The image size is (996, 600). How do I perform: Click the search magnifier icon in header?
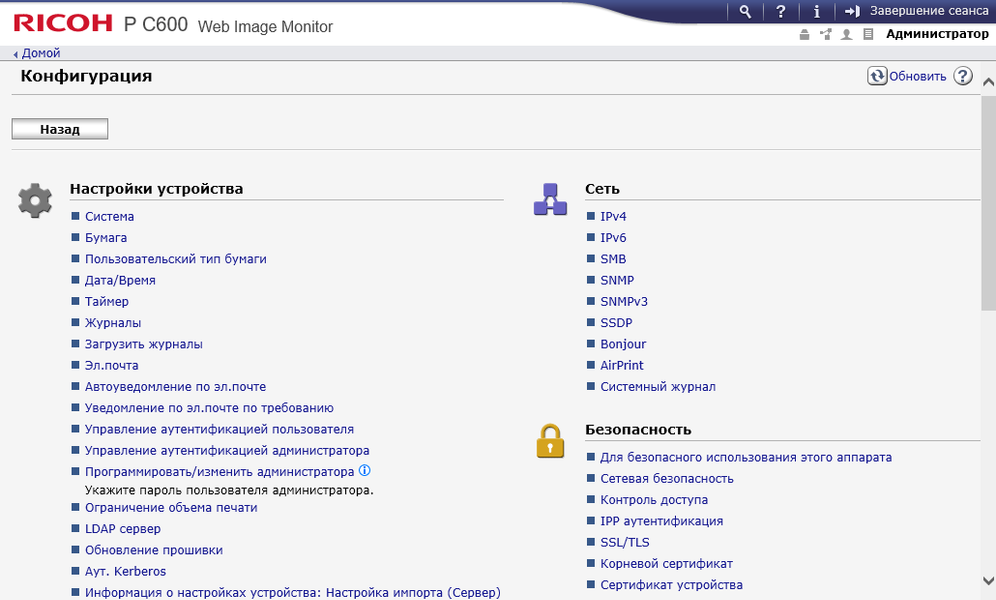pos(745,12)
